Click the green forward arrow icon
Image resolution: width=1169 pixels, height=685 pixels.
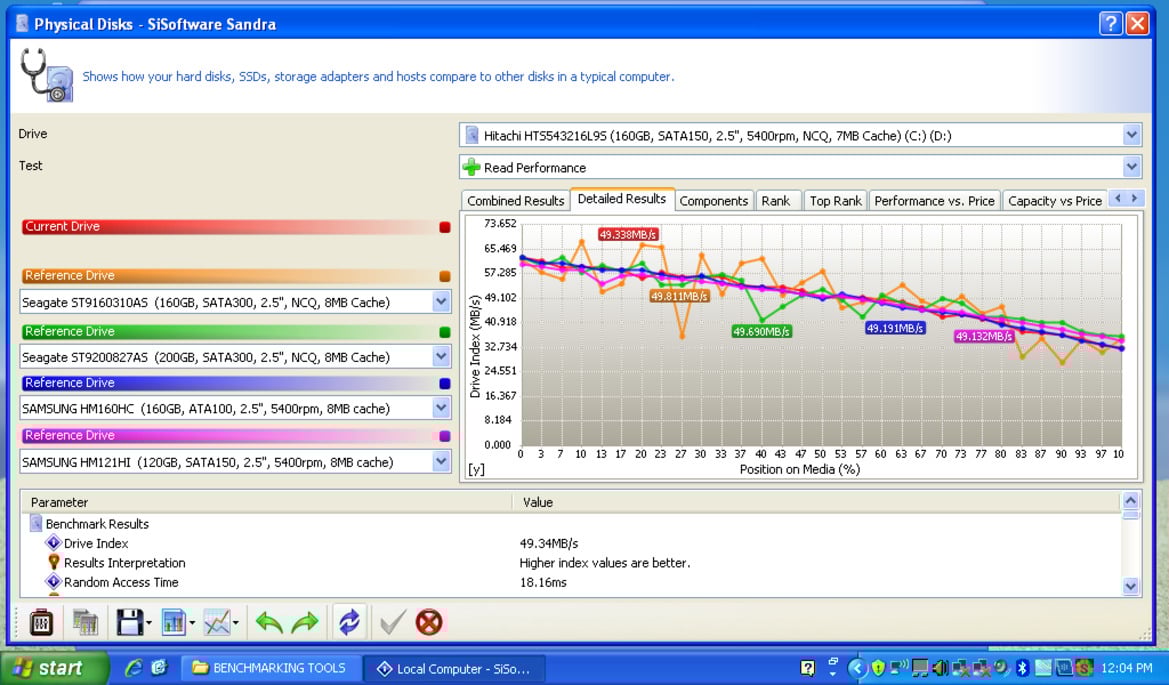[305, 622]
